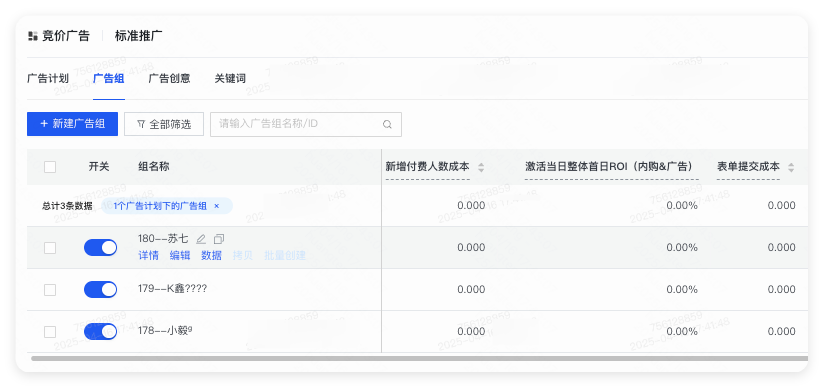Screen dimensions: 823x387
Task: Switch to the 广告创意 tab
Action: [x=169, y=79]
